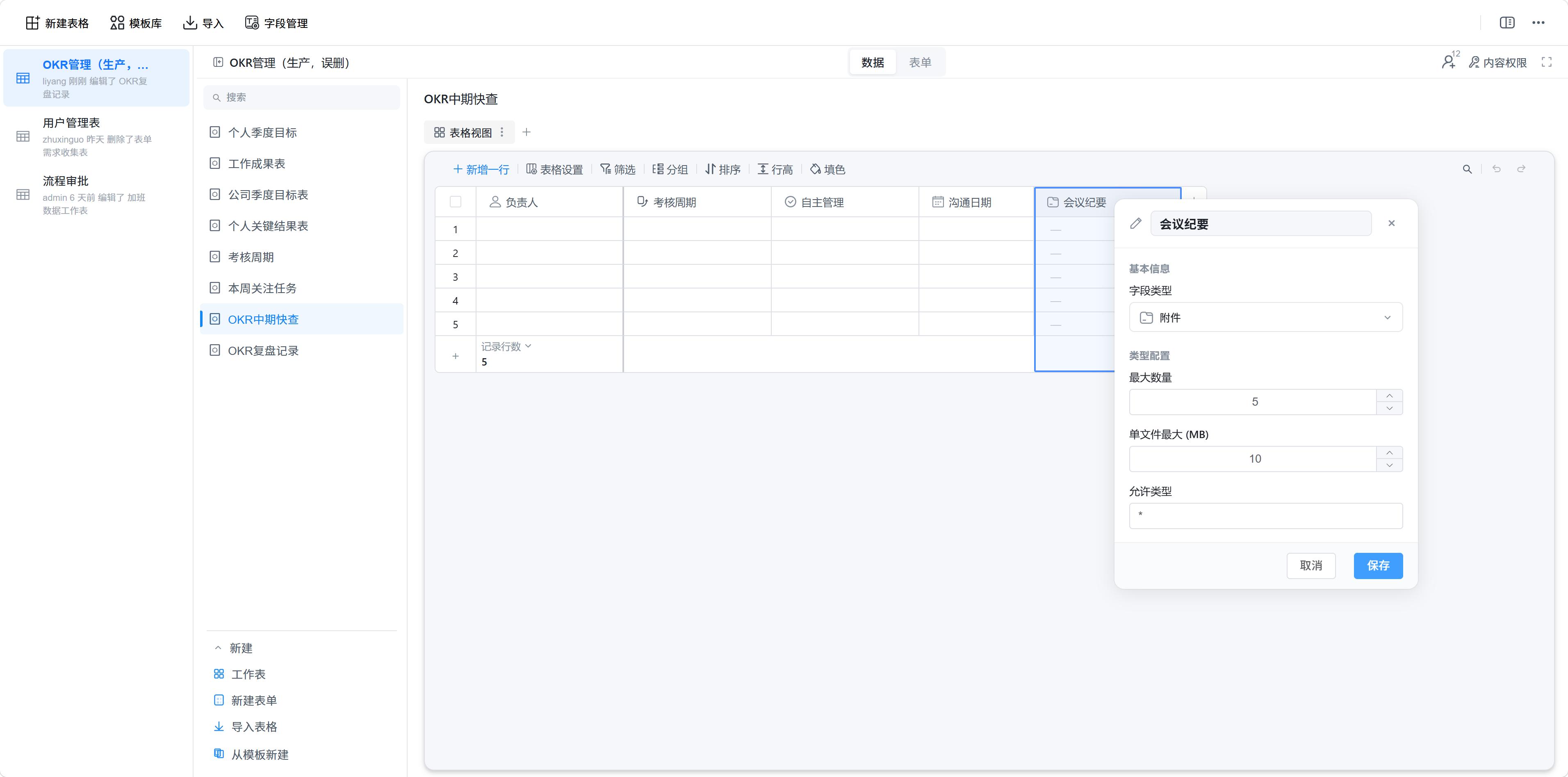Click the 保存 button
The image size is (1568, 777).
pyautogui.click(x=1377, y=566)
